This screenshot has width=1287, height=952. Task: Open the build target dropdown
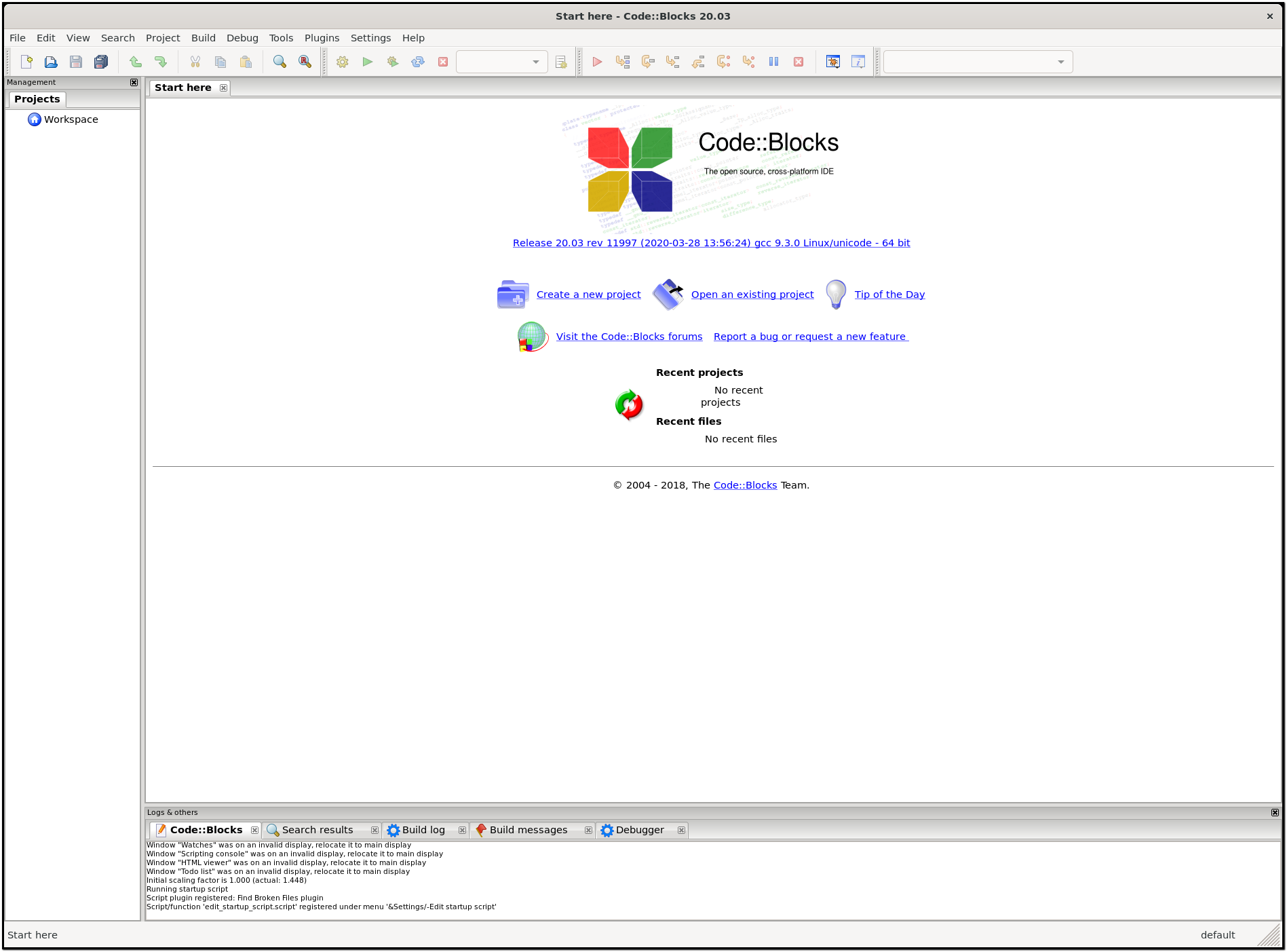coord(502,62)
